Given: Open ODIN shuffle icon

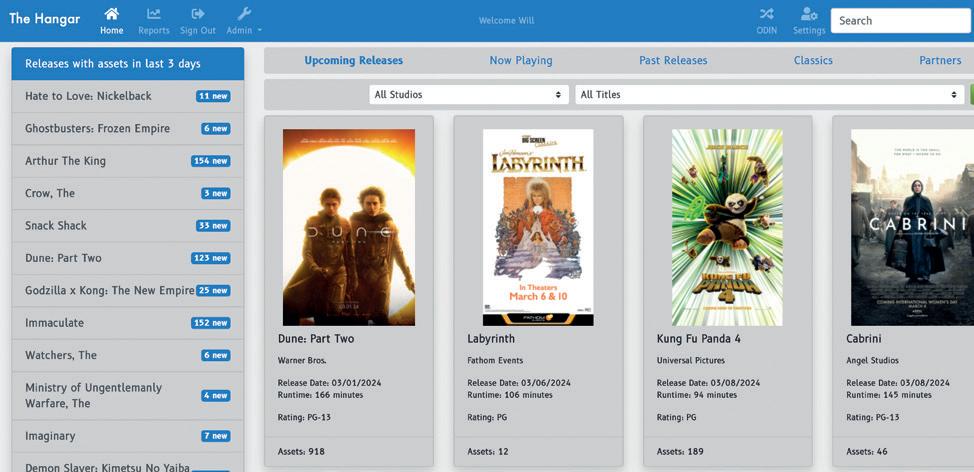Looking at the screenshot, I should 767,14.
